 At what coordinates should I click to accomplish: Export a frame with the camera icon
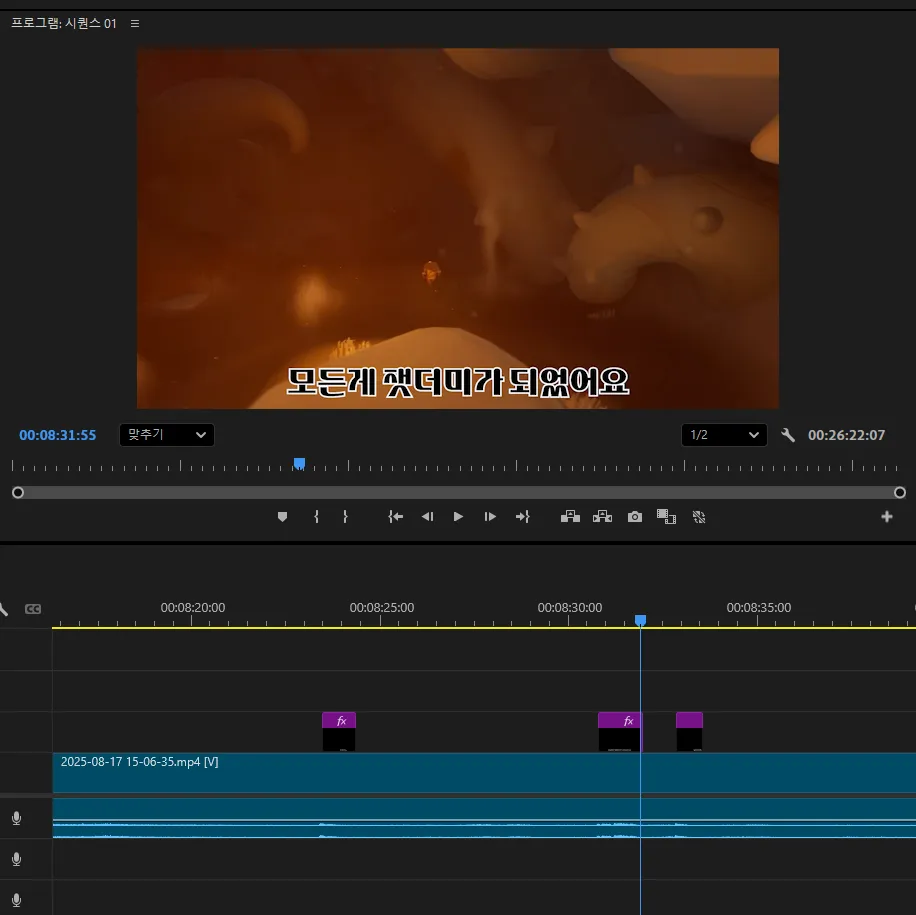(634, 517)
